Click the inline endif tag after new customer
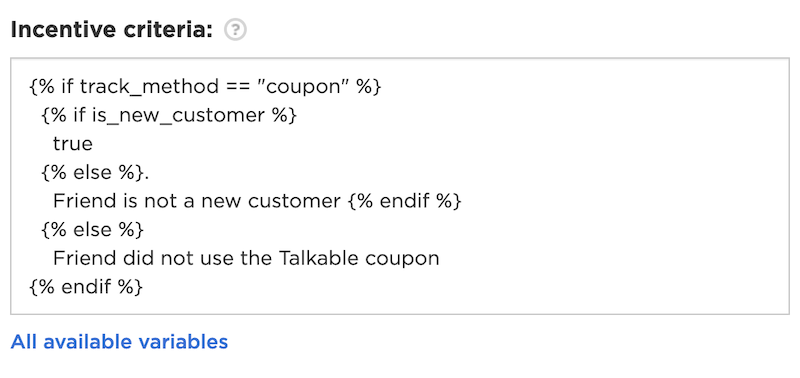This screenshot has height=378, width=800. (x=405, y=201)
